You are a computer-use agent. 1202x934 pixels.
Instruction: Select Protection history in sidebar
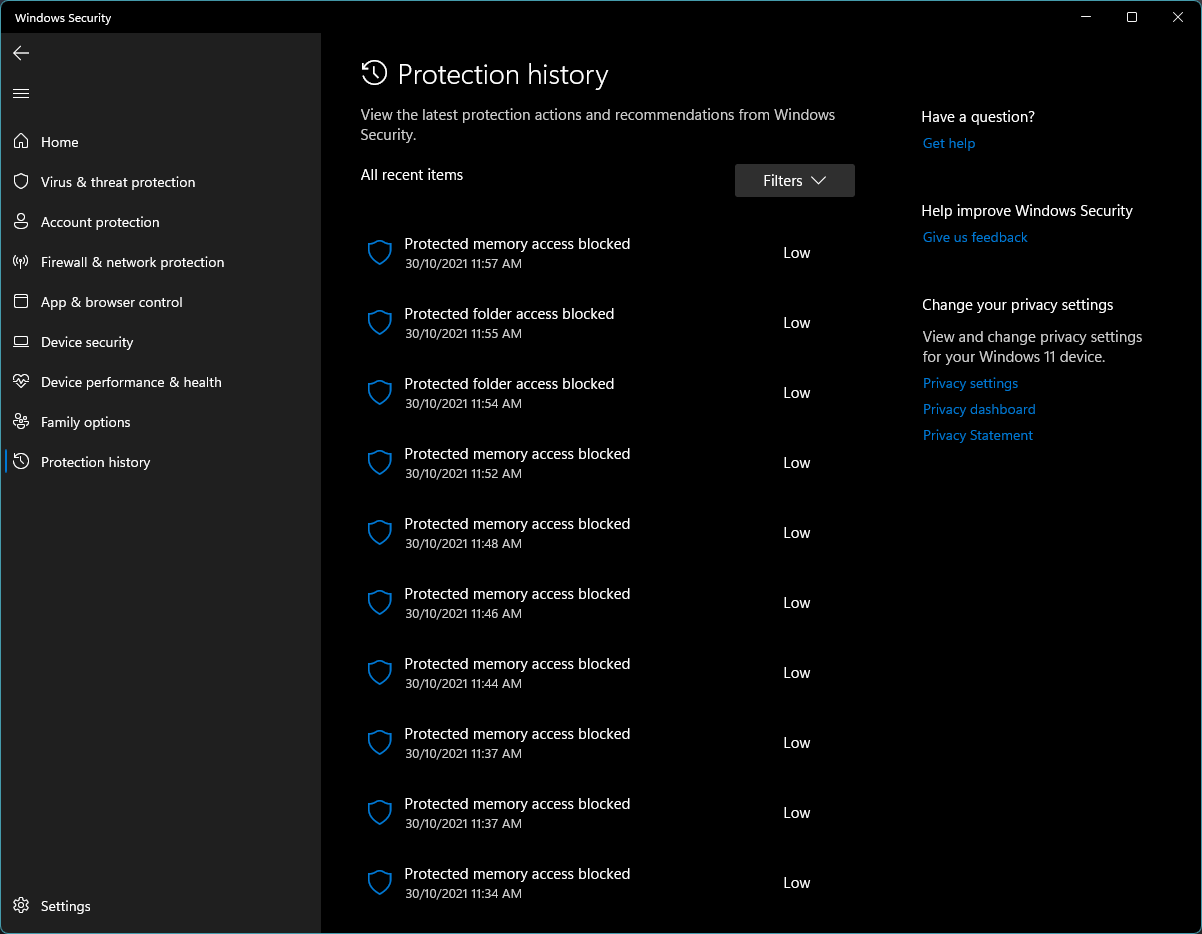95,462
